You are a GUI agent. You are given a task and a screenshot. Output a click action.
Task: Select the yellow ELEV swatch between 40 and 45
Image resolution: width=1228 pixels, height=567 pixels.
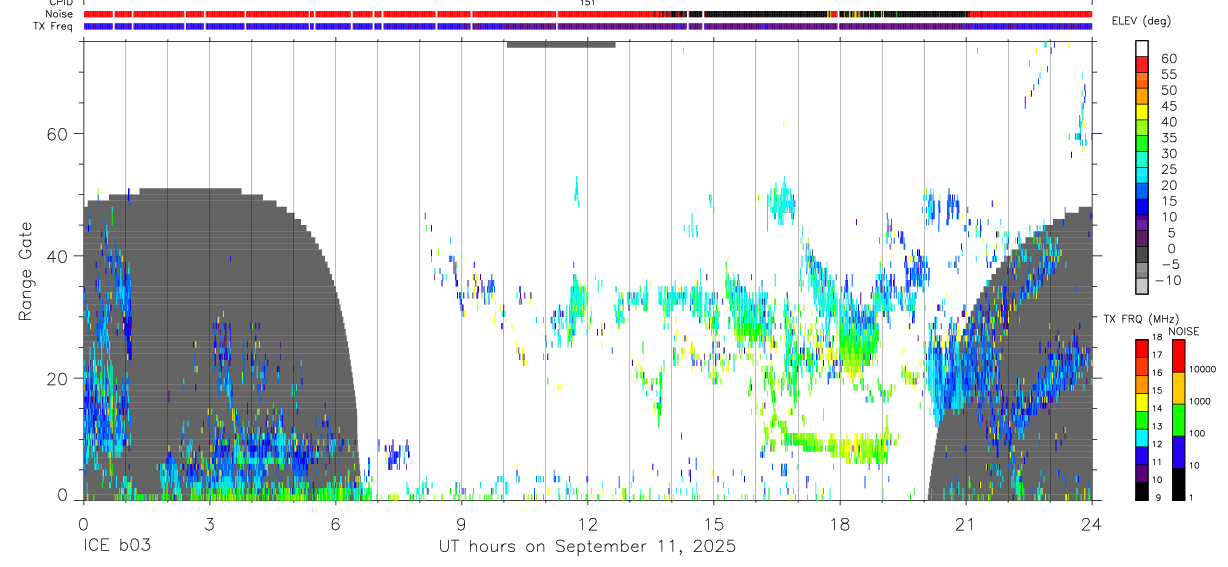click(1142, 113)
